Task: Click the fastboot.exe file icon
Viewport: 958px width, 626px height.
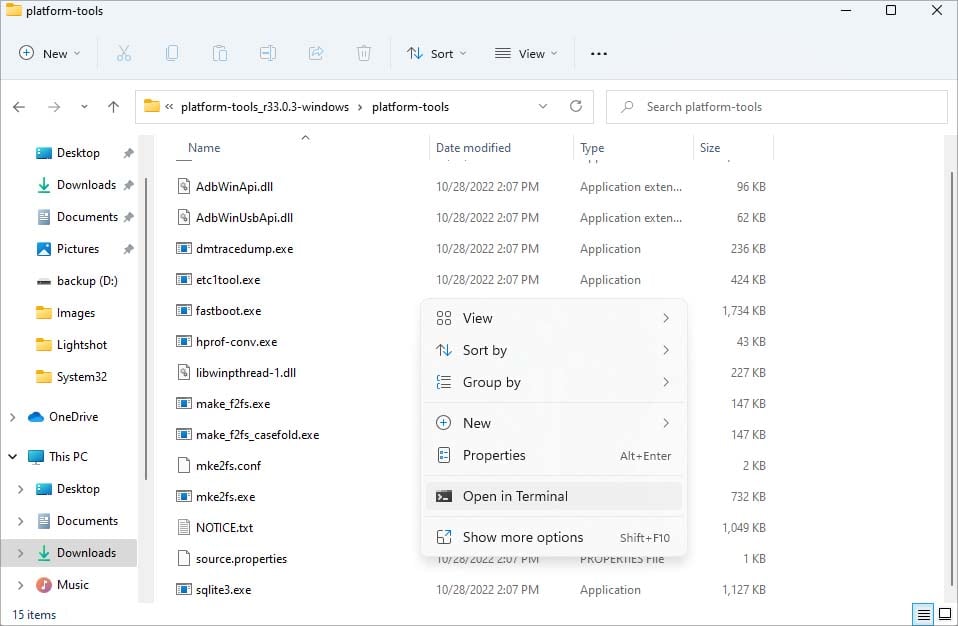Action: [183, 310]
